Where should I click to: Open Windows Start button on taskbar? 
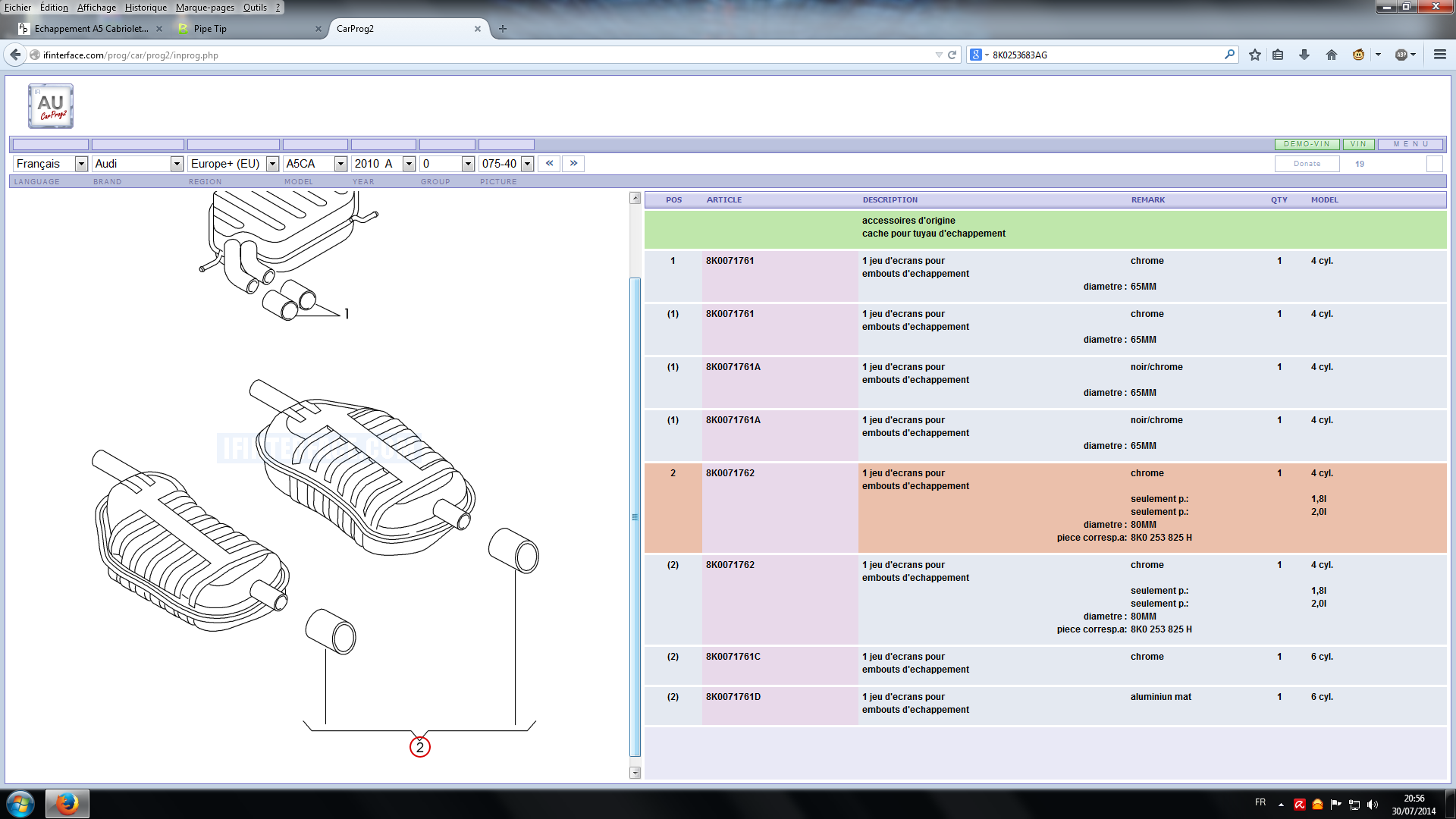20,804
